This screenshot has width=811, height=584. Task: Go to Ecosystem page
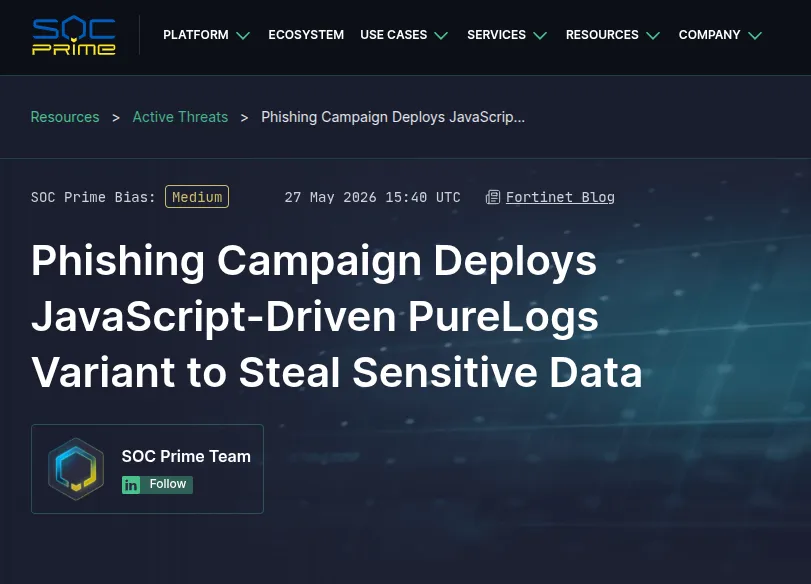[x=306, y=35]
